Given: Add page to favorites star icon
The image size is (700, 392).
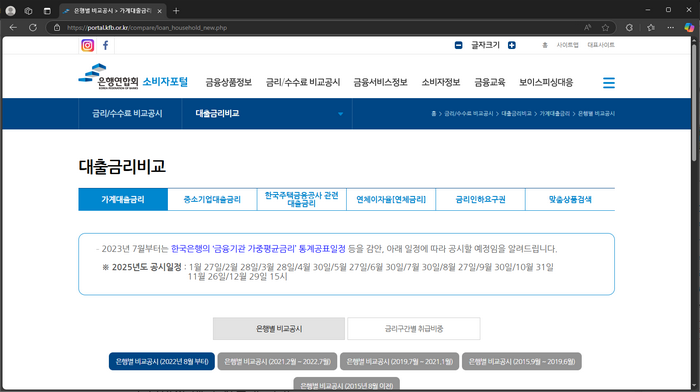Looking at the screenshot, I should point(605,28).
